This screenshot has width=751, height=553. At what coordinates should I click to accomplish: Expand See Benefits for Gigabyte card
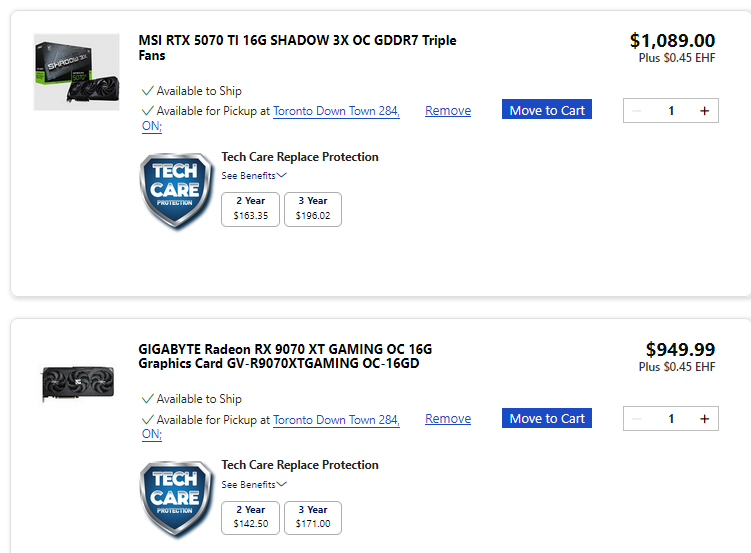click(254, 484)
